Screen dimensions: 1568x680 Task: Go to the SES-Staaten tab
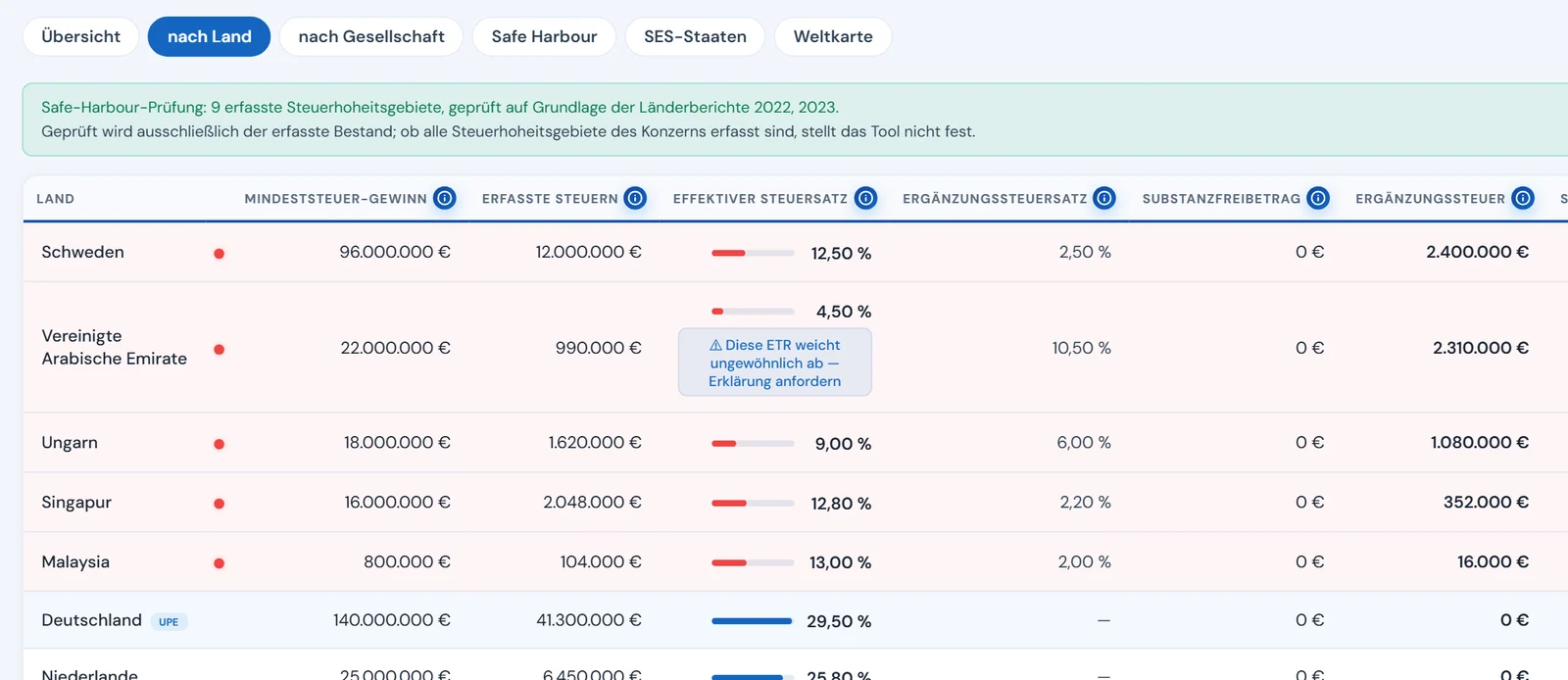pyautogui.click(x=695, y=36)
